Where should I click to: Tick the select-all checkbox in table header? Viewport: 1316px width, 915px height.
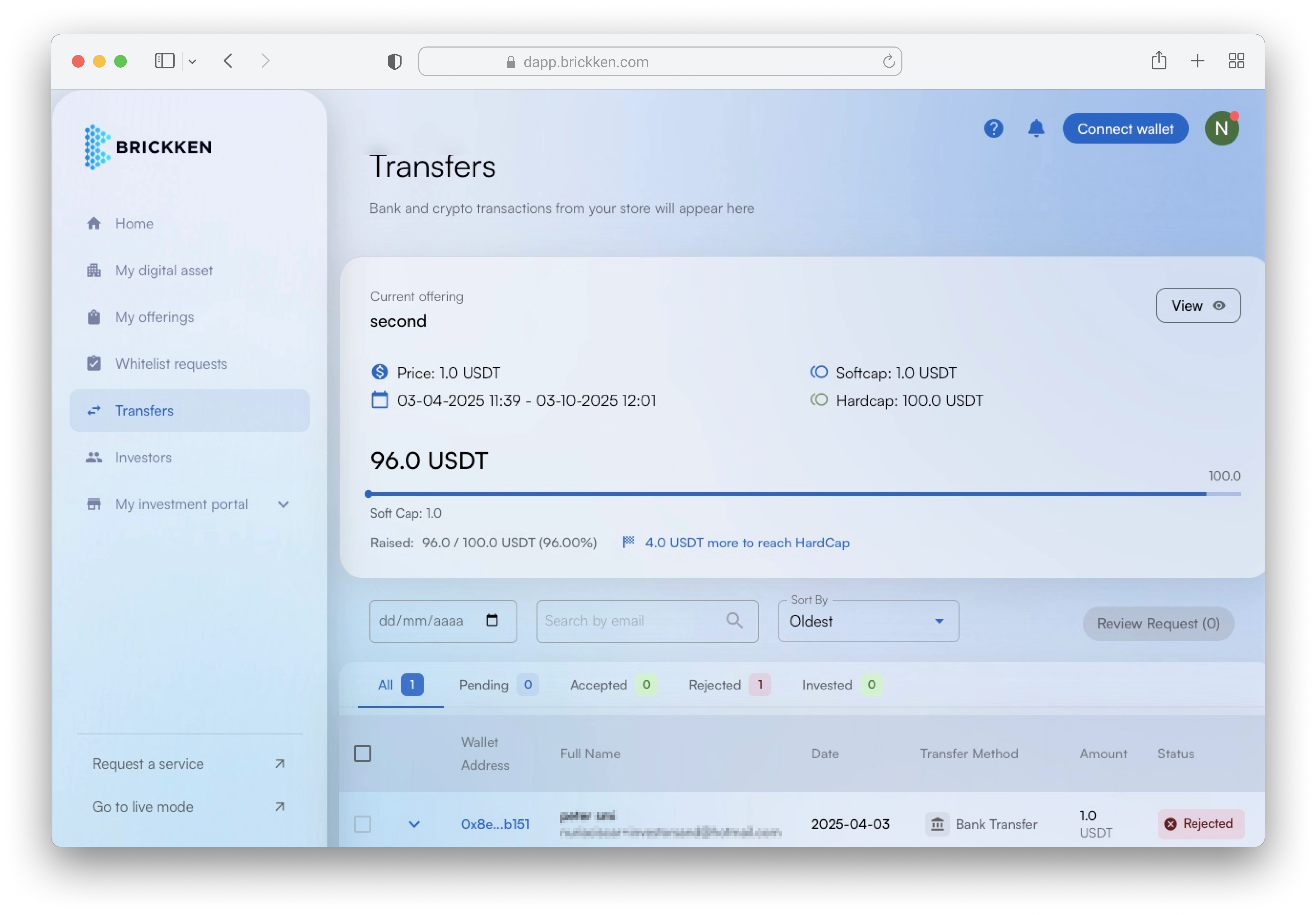(x=363, y=754)
